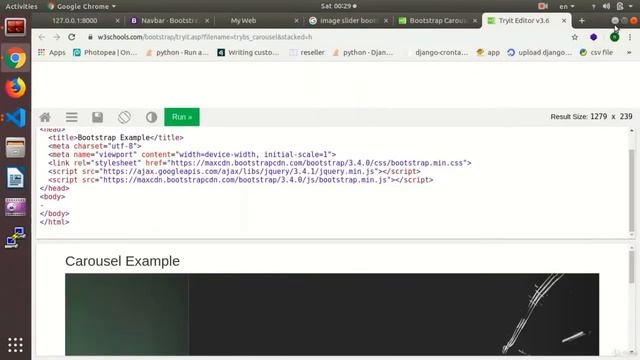Open the en language input dropdown
This screenshot has height=360, width=640.
click(x=567, y=6)
